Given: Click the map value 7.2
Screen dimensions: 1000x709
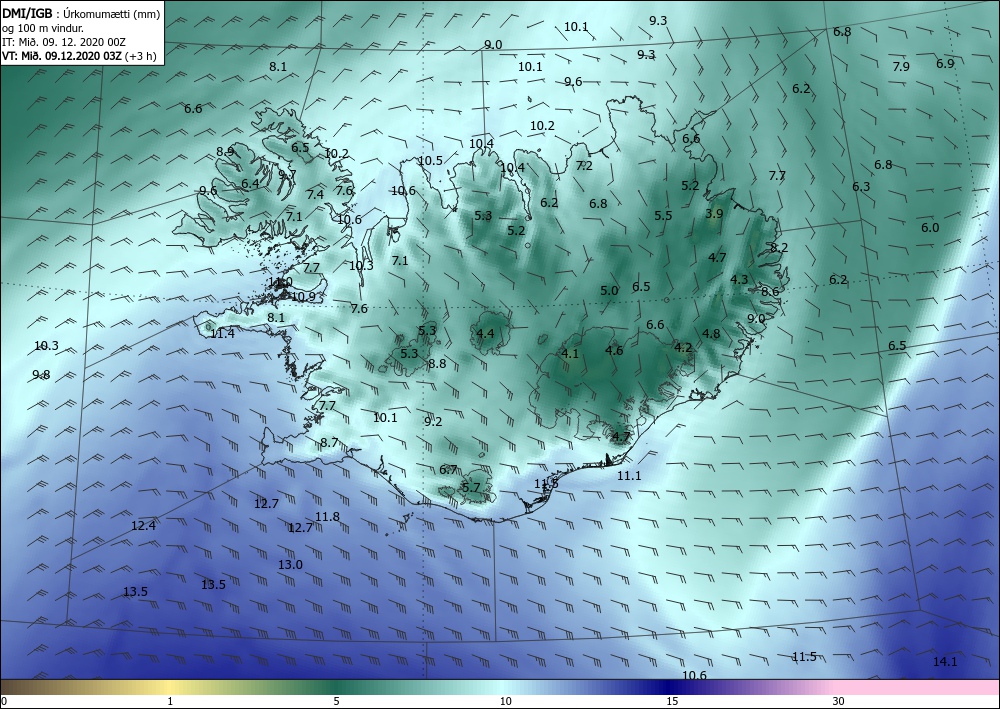Looking at the screenshot, I should (x=584, y=166).
